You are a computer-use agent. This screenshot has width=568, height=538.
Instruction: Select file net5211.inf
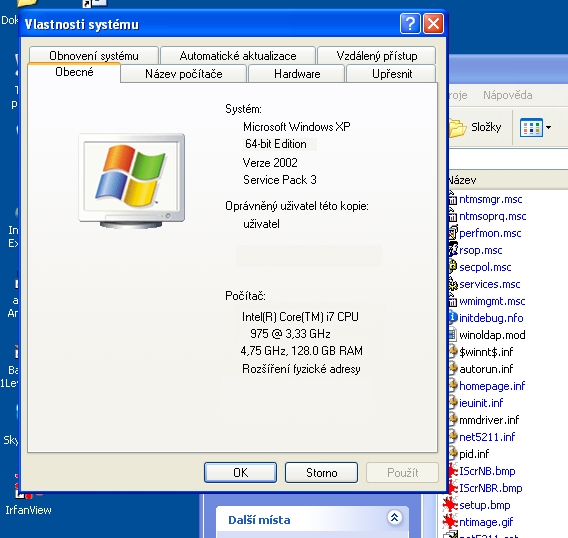(x=487, y=437)
